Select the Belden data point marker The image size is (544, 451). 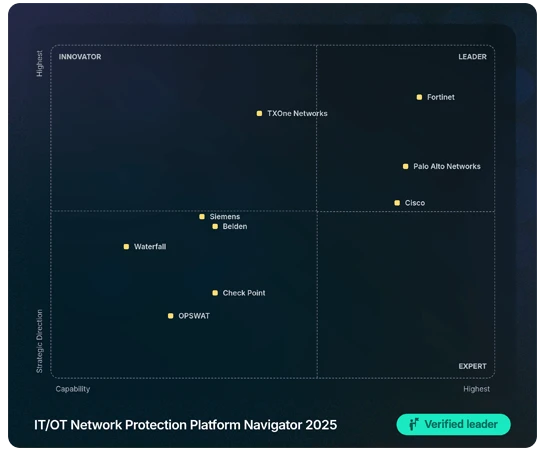click(215, 227)
